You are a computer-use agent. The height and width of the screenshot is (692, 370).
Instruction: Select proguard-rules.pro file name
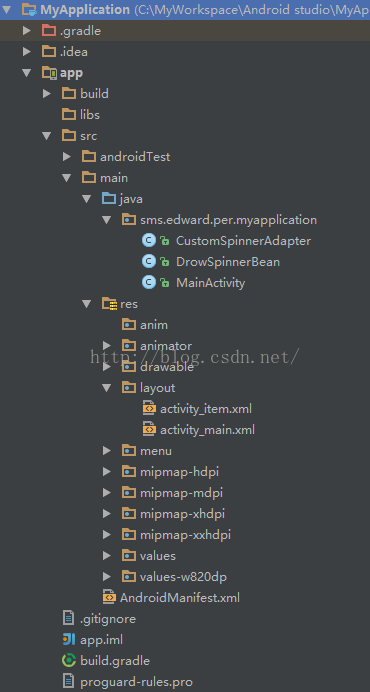tap(136, 682)
